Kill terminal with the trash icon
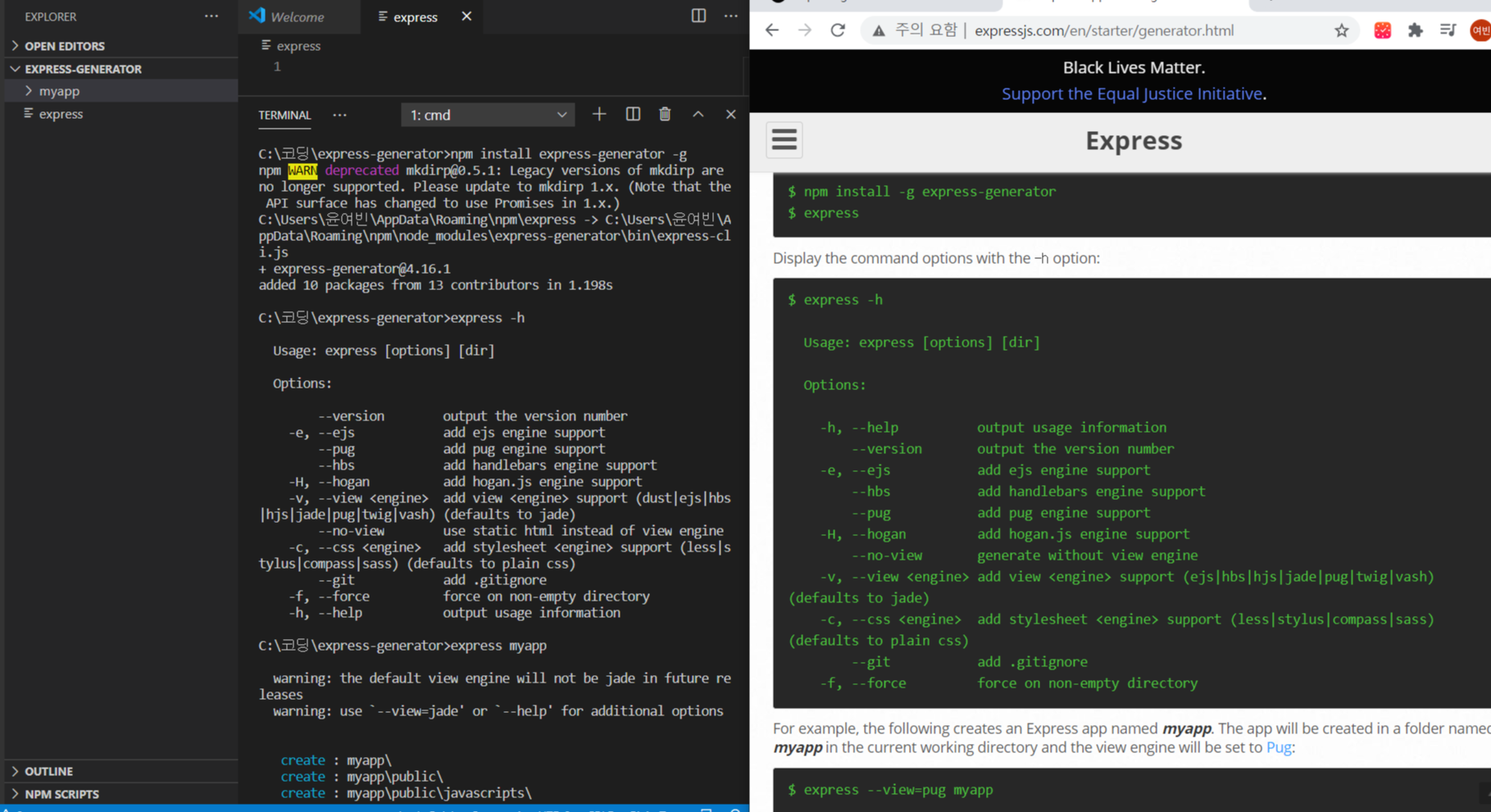This screenshot has width=1491, height=812. 665,115
